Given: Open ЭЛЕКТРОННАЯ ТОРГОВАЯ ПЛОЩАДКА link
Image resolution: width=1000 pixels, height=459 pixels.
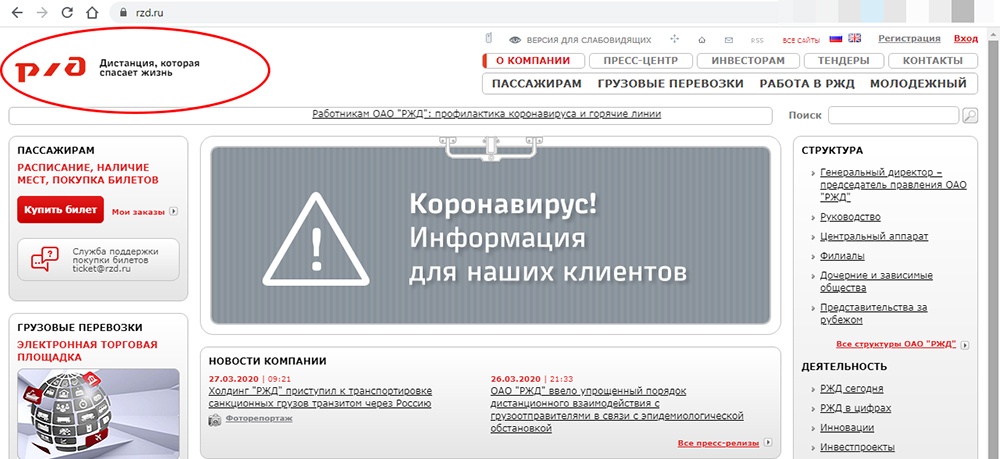Looking at the screenshot, I should tap(87, 351).
